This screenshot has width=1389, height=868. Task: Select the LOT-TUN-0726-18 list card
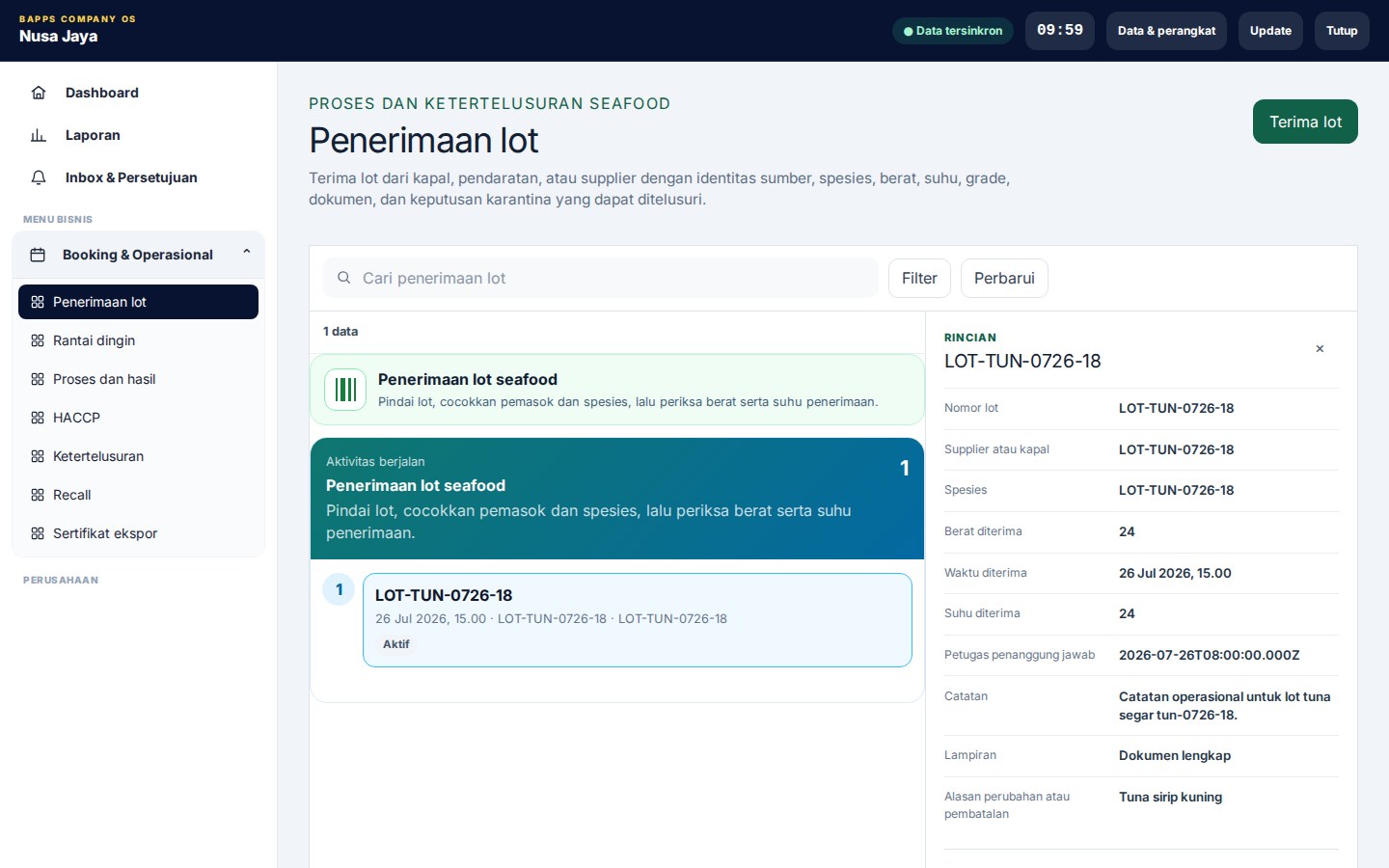coord(638,620)
